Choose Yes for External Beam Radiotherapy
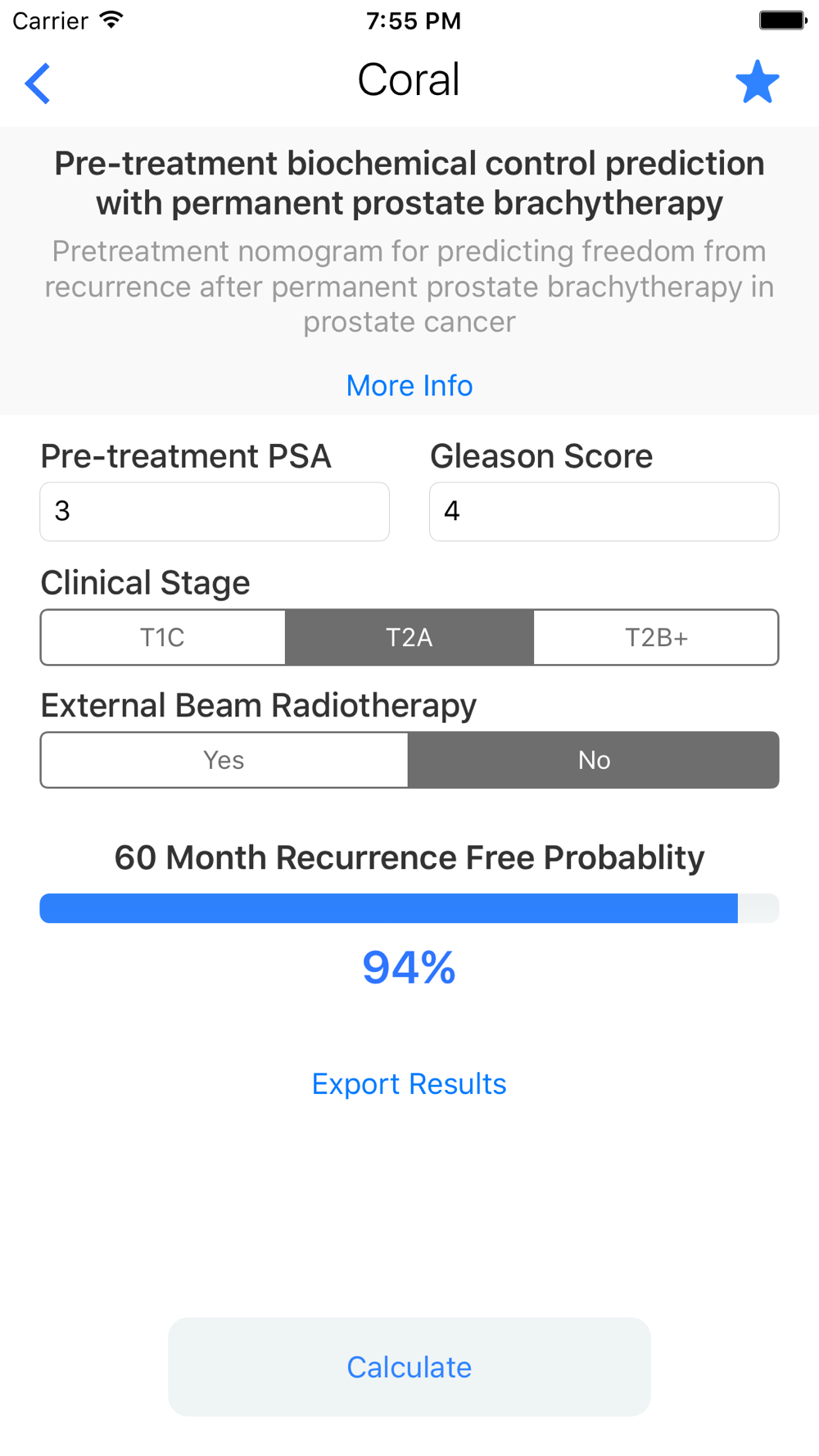819x1456 pixels. 224,760
